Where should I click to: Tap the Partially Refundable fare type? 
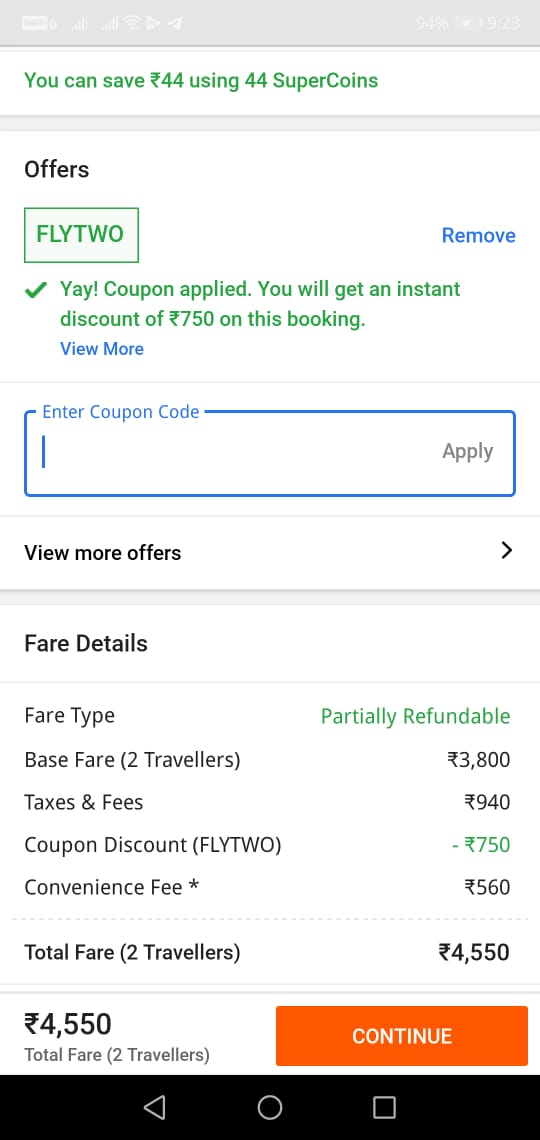coord(415,716)
